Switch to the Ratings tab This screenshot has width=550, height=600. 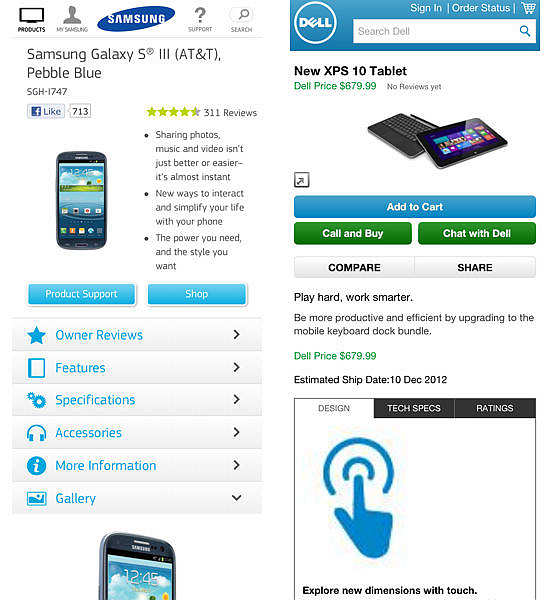(495, 408)
